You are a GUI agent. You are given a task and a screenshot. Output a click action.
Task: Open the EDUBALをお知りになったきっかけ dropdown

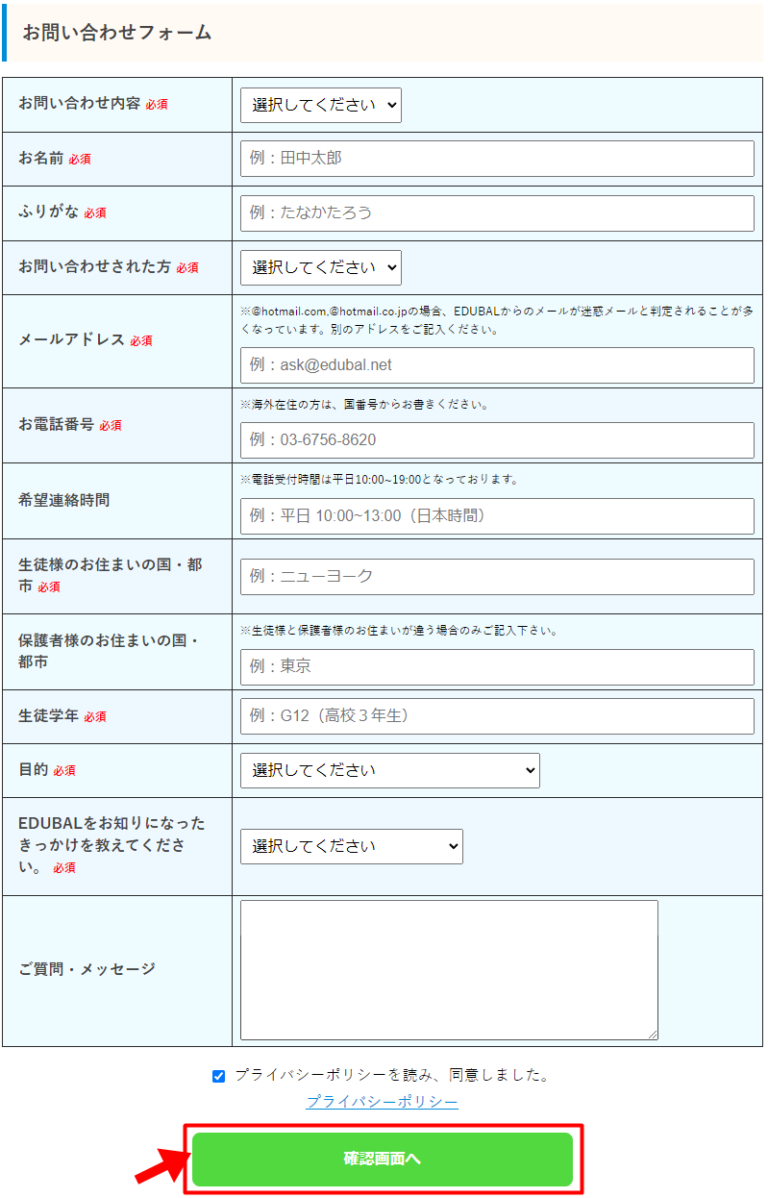click(351, 846)
